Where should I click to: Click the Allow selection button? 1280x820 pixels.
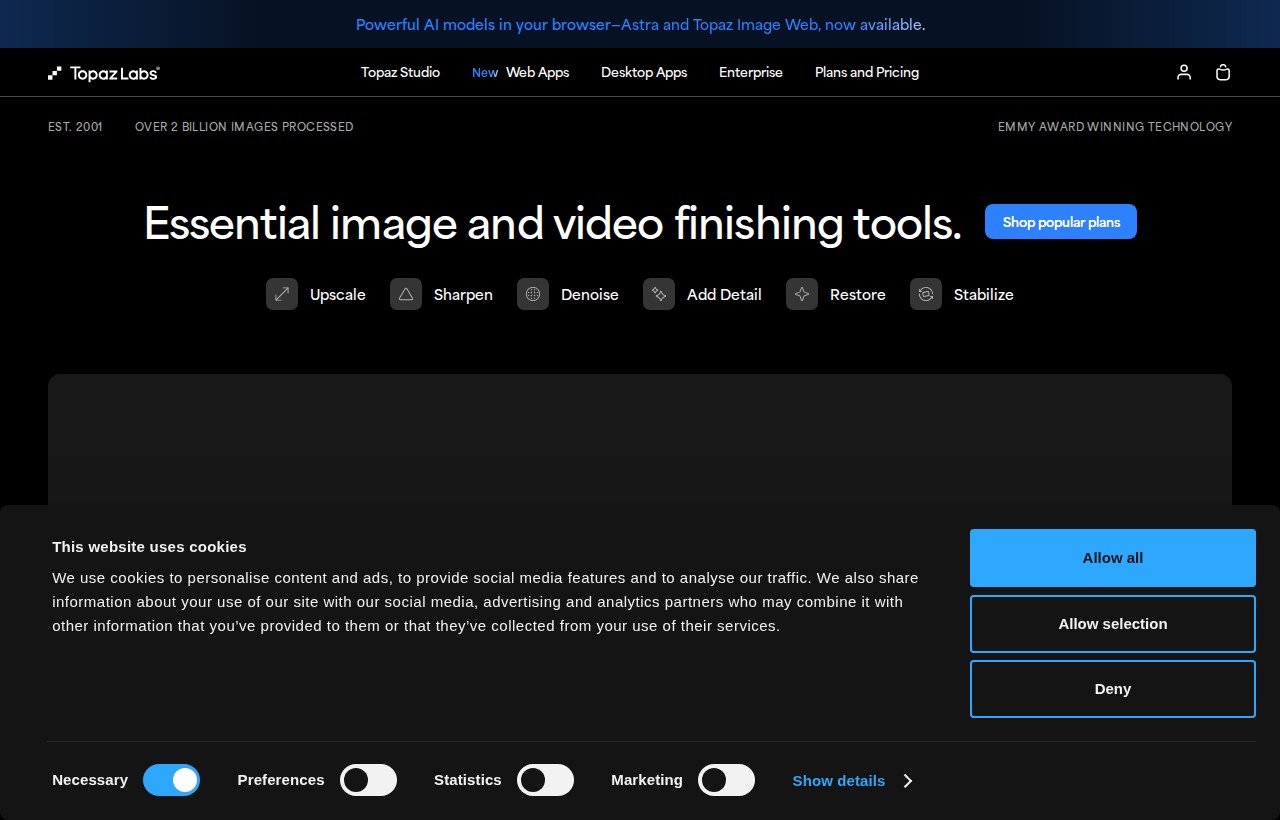(x=1113, y=624)
